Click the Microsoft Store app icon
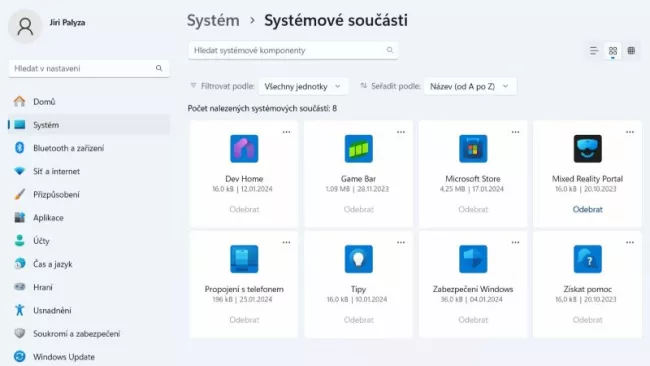Viewport: 650px width, 366px height. coord(473,148)
